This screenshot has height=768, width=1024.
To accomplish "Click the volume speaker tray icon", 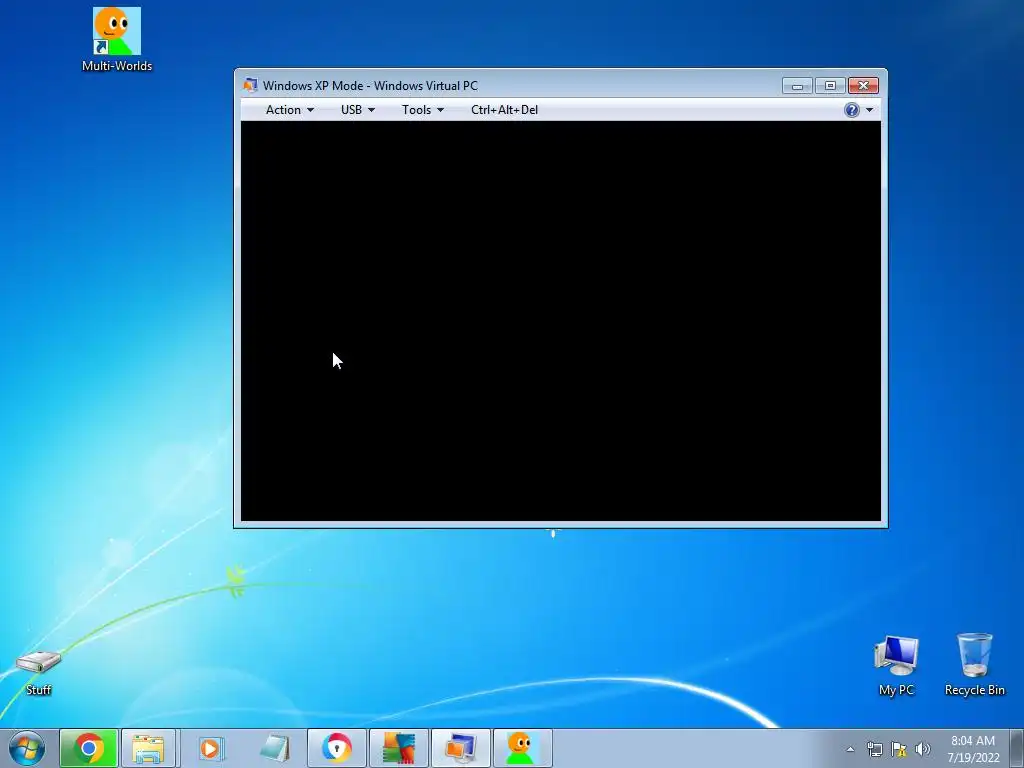I will pyautogui.click(x=922, y=749).
